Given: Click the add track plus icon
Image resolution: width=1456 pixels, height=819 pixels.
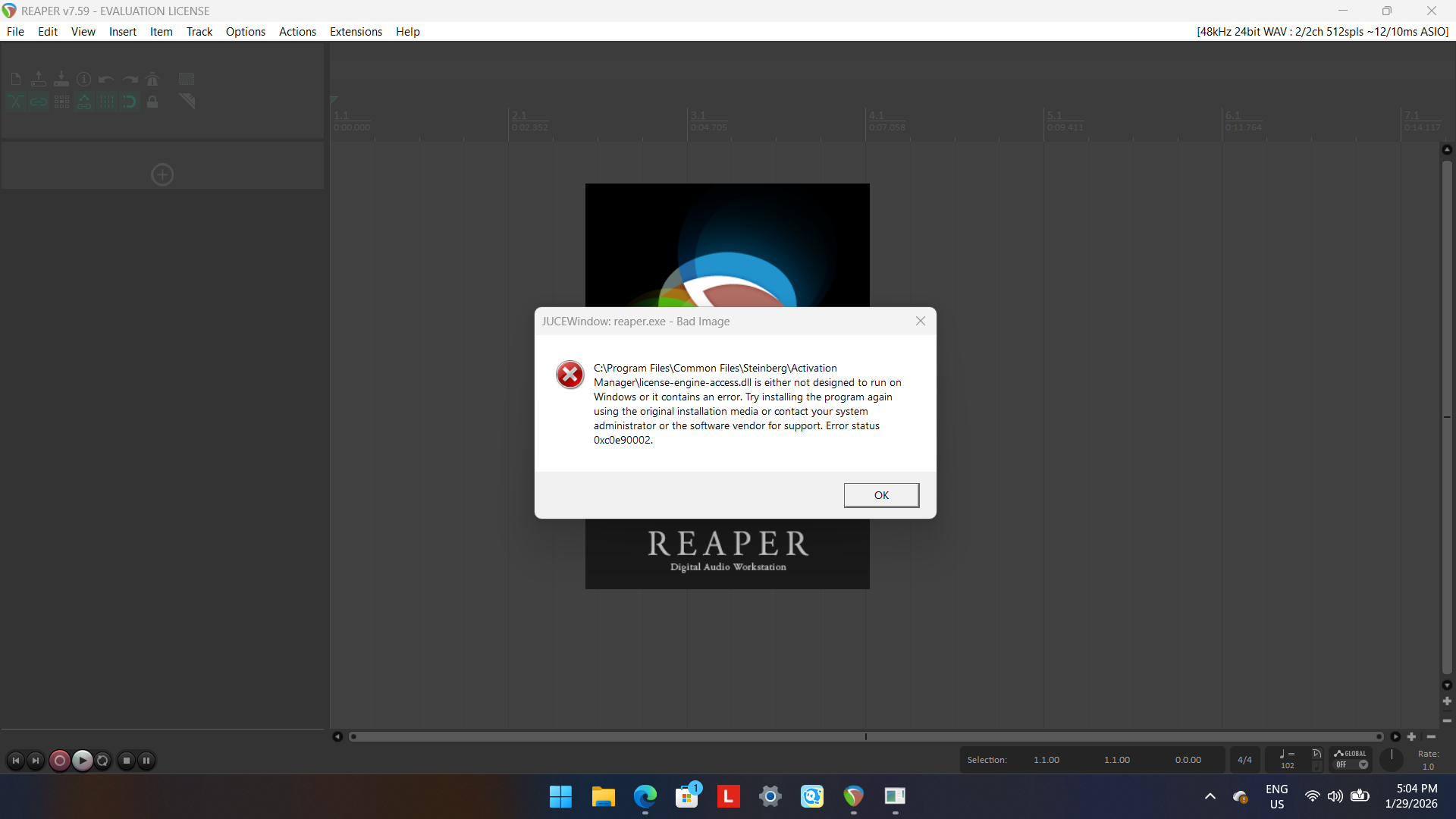Looking at the screenshot, I should 162,175.
